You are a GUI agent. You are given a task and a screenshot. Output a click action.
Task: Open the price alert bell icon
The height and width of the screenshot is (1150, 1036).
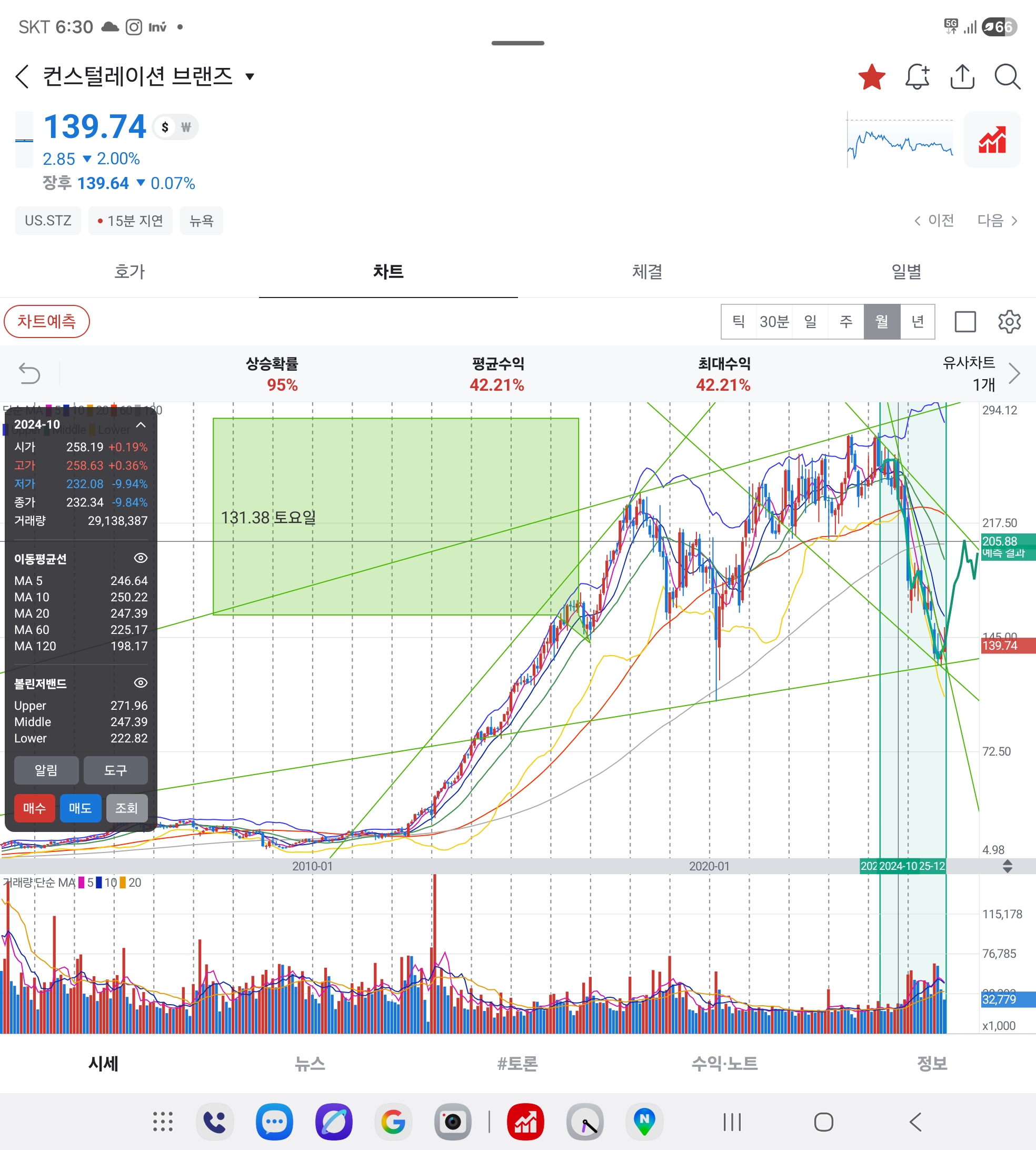pyautogui.click(x=917, y=77)
